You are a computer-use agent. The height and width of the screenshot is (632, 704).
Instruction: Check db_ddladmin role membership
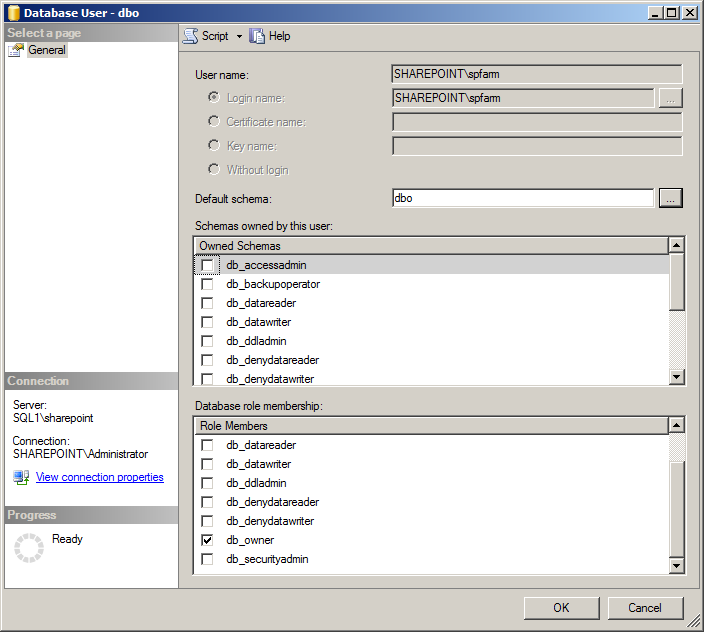click(x=207, y=483)
